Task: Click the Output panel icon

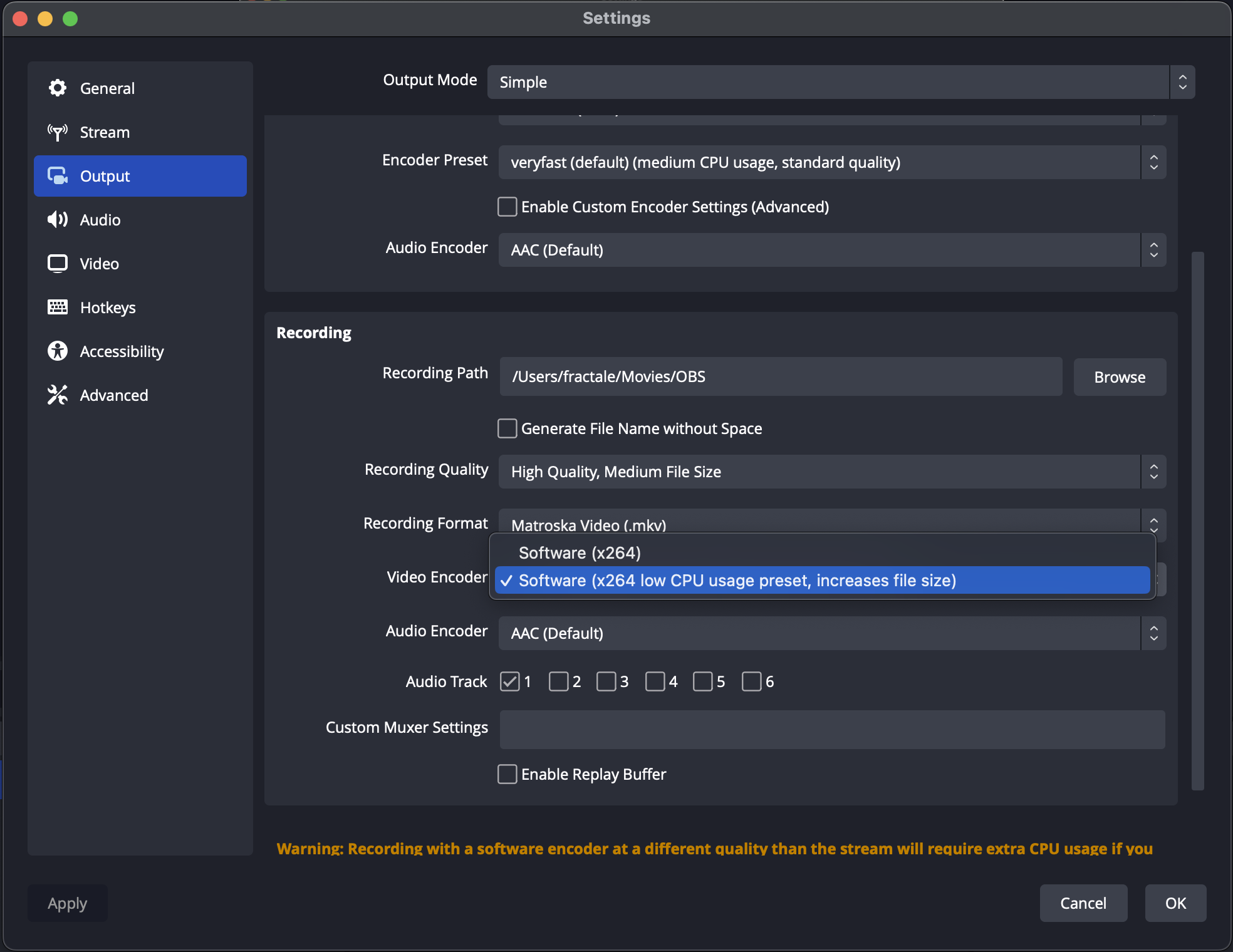Action: [x=57, y=176]
